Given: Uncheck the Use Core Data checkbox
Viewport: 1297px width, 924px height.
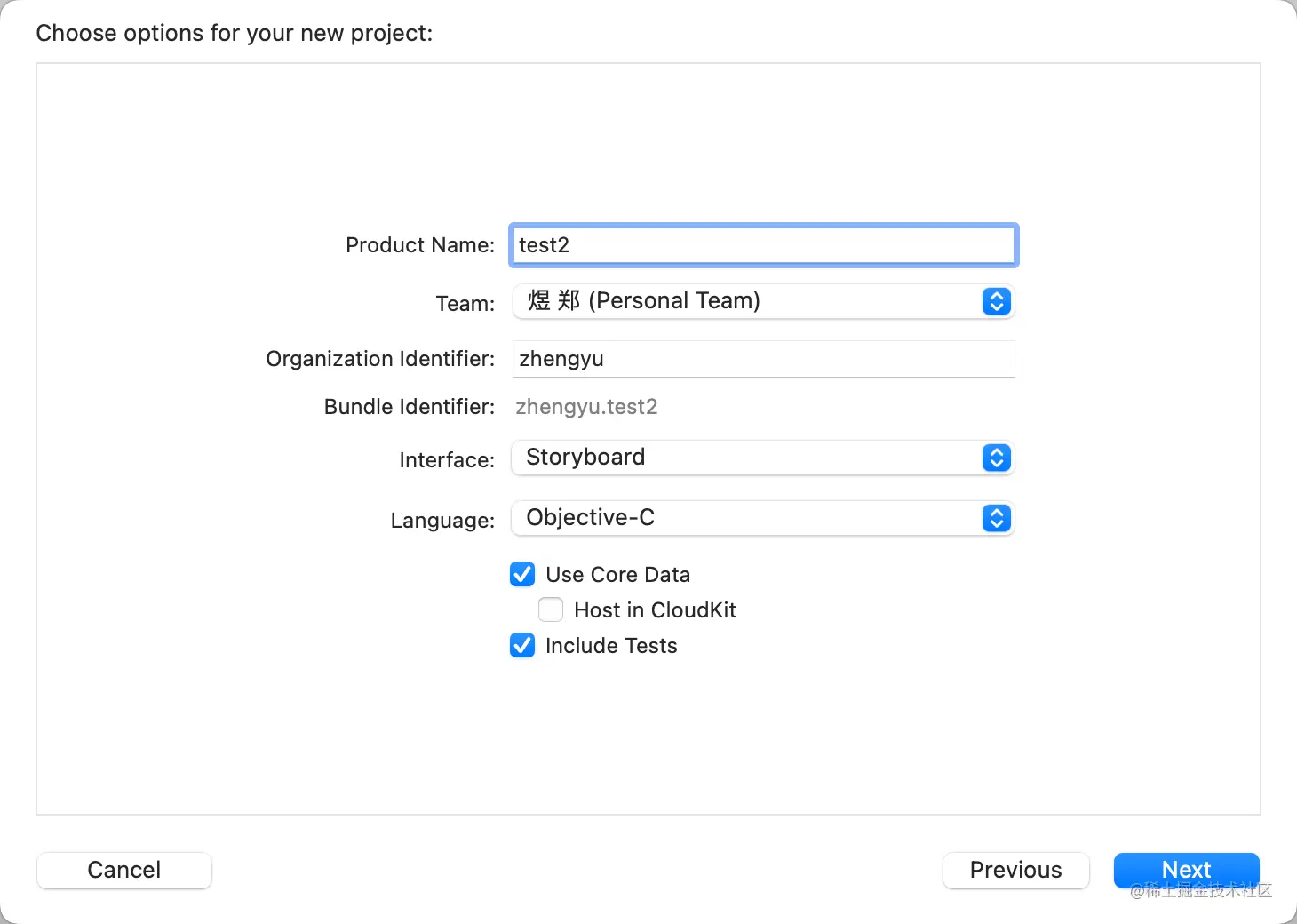Looking at the screenshot, I should pos(522,575).
